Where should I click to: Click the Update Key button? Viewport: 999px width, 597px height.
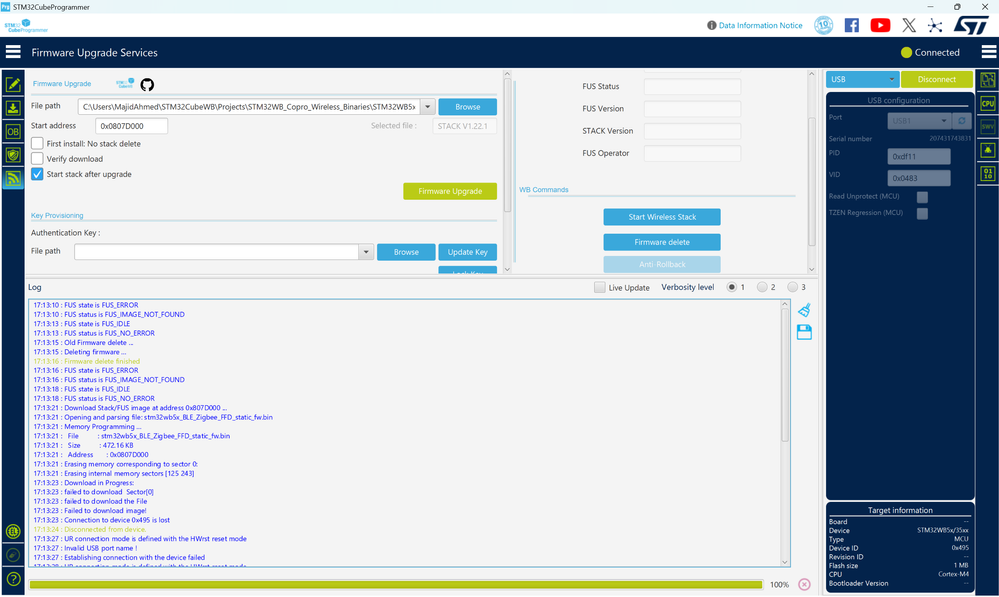point(468,252)
